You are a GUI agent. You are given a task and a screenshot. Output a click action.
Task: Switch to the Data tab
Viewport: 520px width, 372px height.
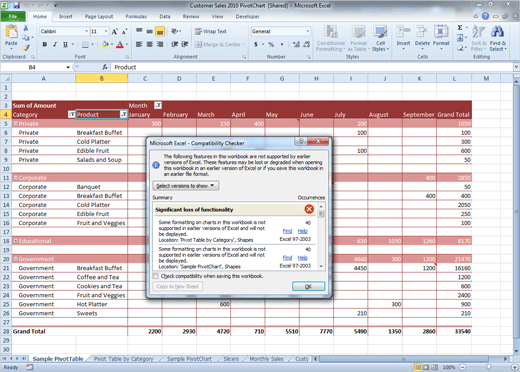[165, 16]
